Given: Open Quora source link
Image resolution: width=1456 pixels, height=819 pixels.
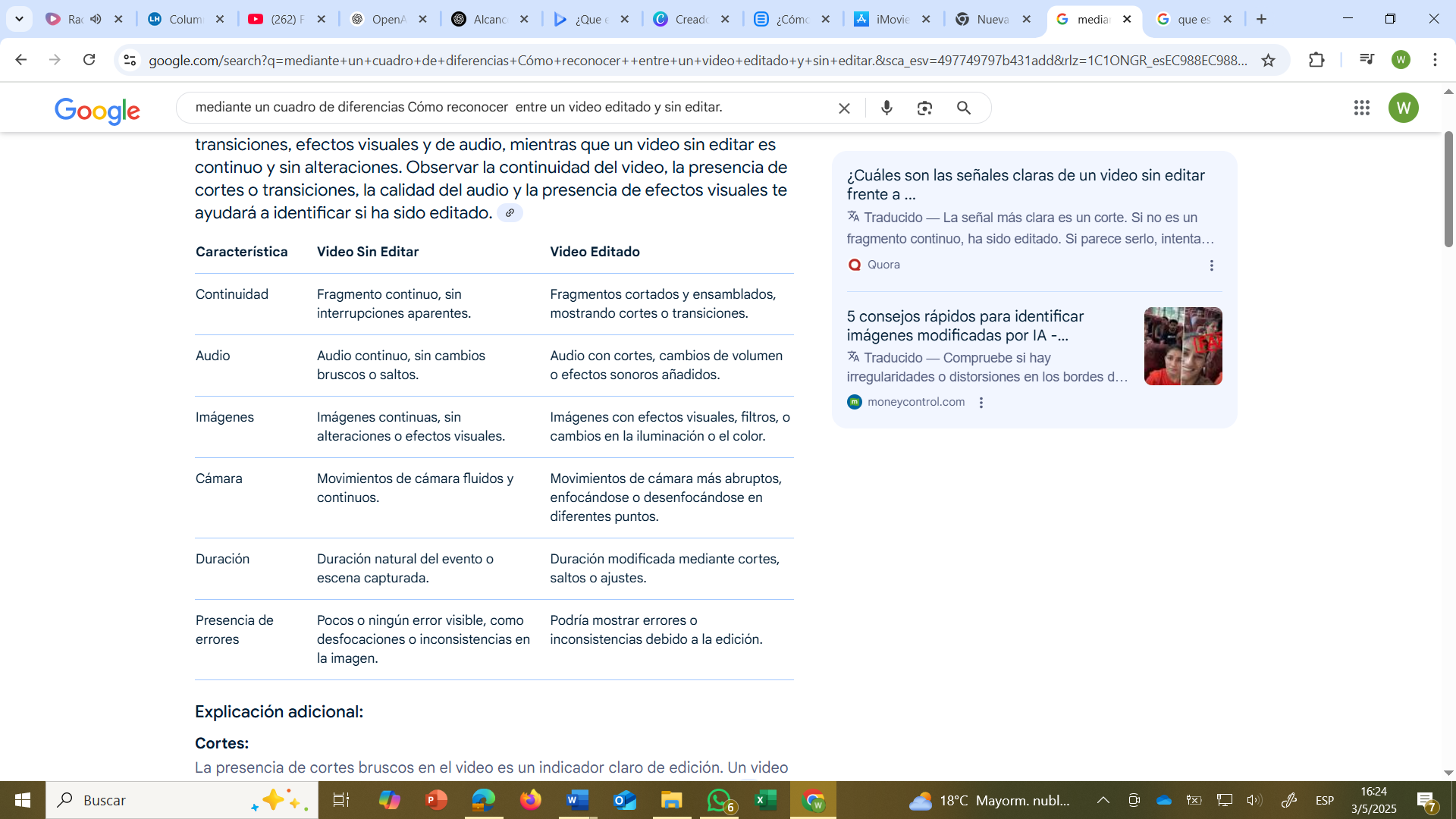Looking at the screenshot, I should [x=874, y=265].
